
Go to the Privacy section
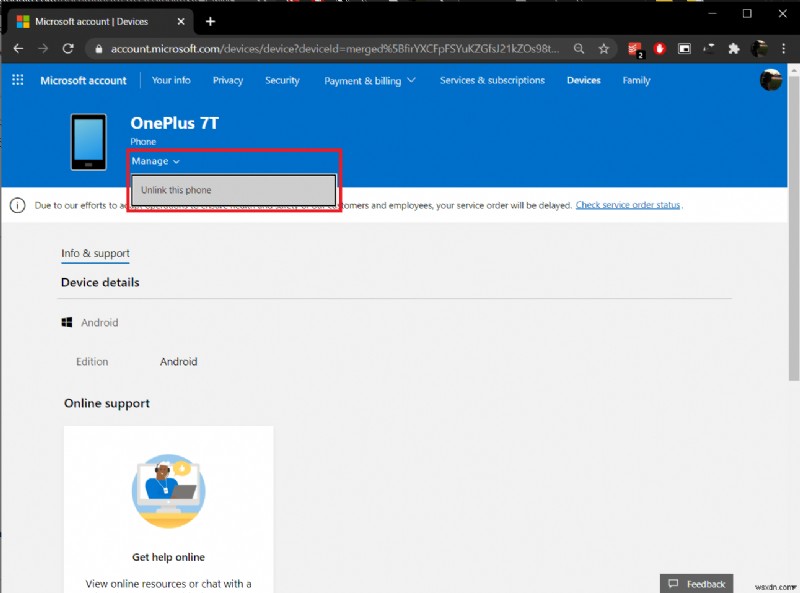(228, 80)
